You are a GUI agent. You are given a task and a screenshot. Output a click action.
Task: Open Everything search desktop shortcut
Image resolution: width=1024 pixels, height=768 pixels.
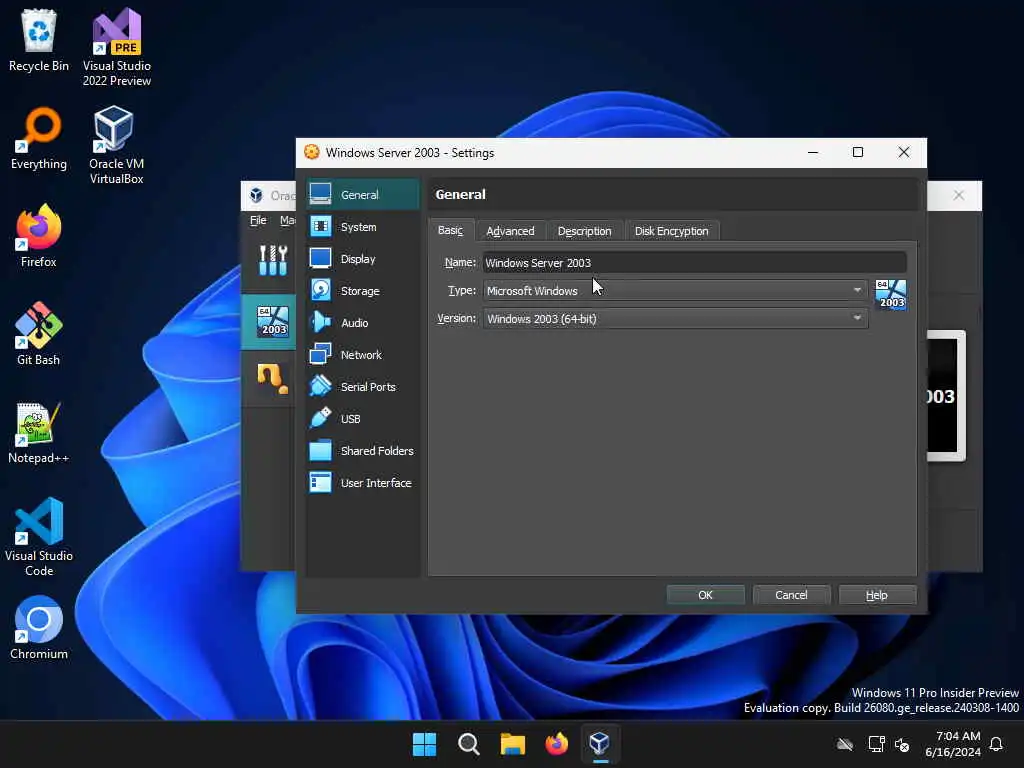pos(39,138)
